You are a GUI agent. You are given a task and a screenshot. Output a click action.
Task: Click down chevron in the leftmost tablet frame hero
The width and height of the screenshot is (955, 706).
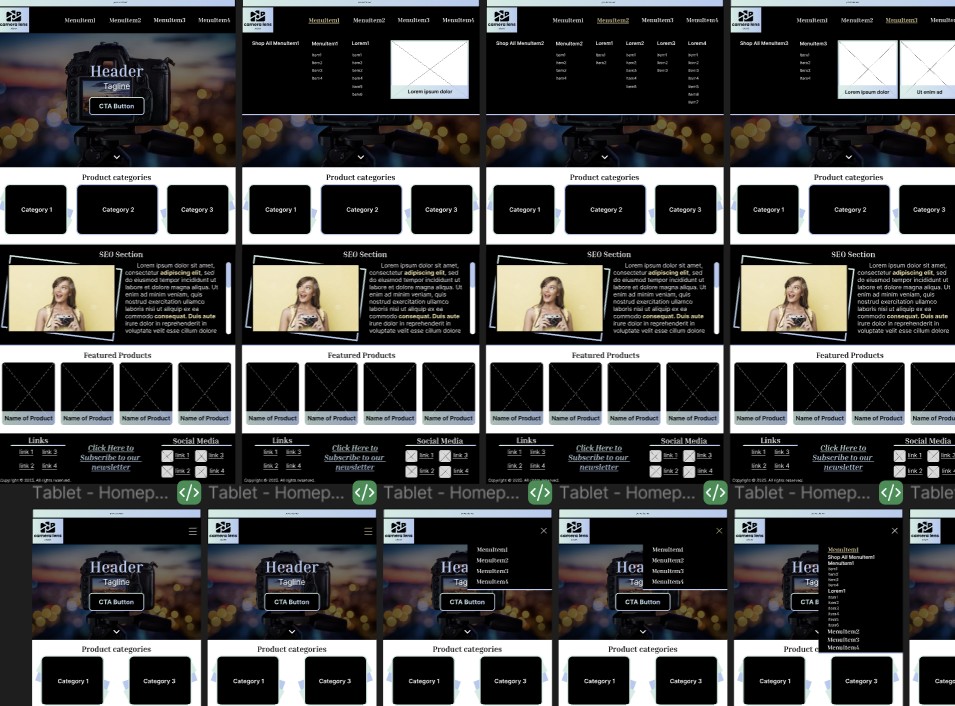coord(117,631)
